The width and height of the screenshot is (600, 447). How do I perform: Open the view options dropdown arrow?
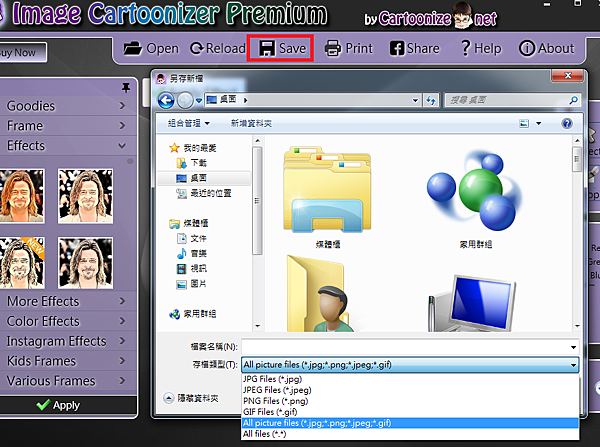(x=538, y=123)
